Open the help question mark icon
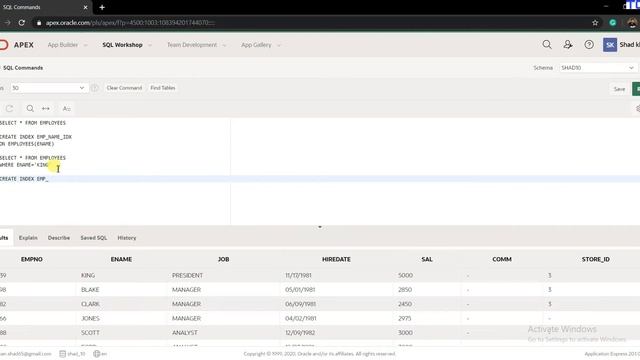The height and width of the screenshot is (360, 640). [x=589, y=44]
